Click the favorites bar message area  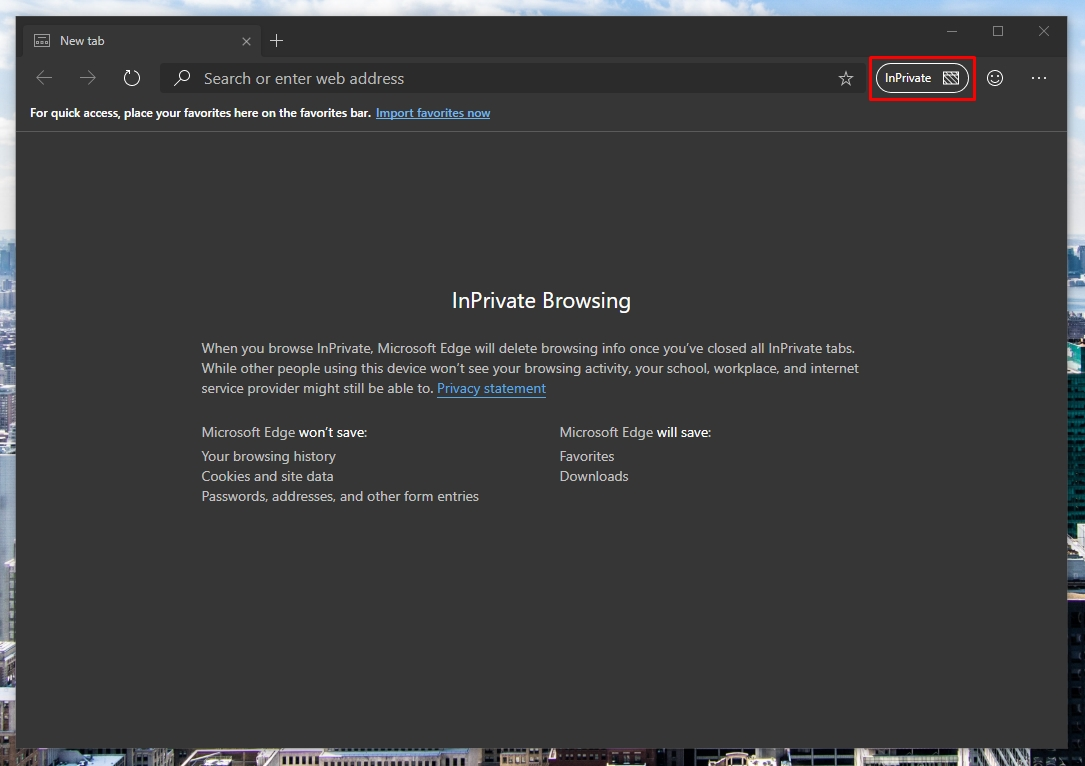point(198,113)
